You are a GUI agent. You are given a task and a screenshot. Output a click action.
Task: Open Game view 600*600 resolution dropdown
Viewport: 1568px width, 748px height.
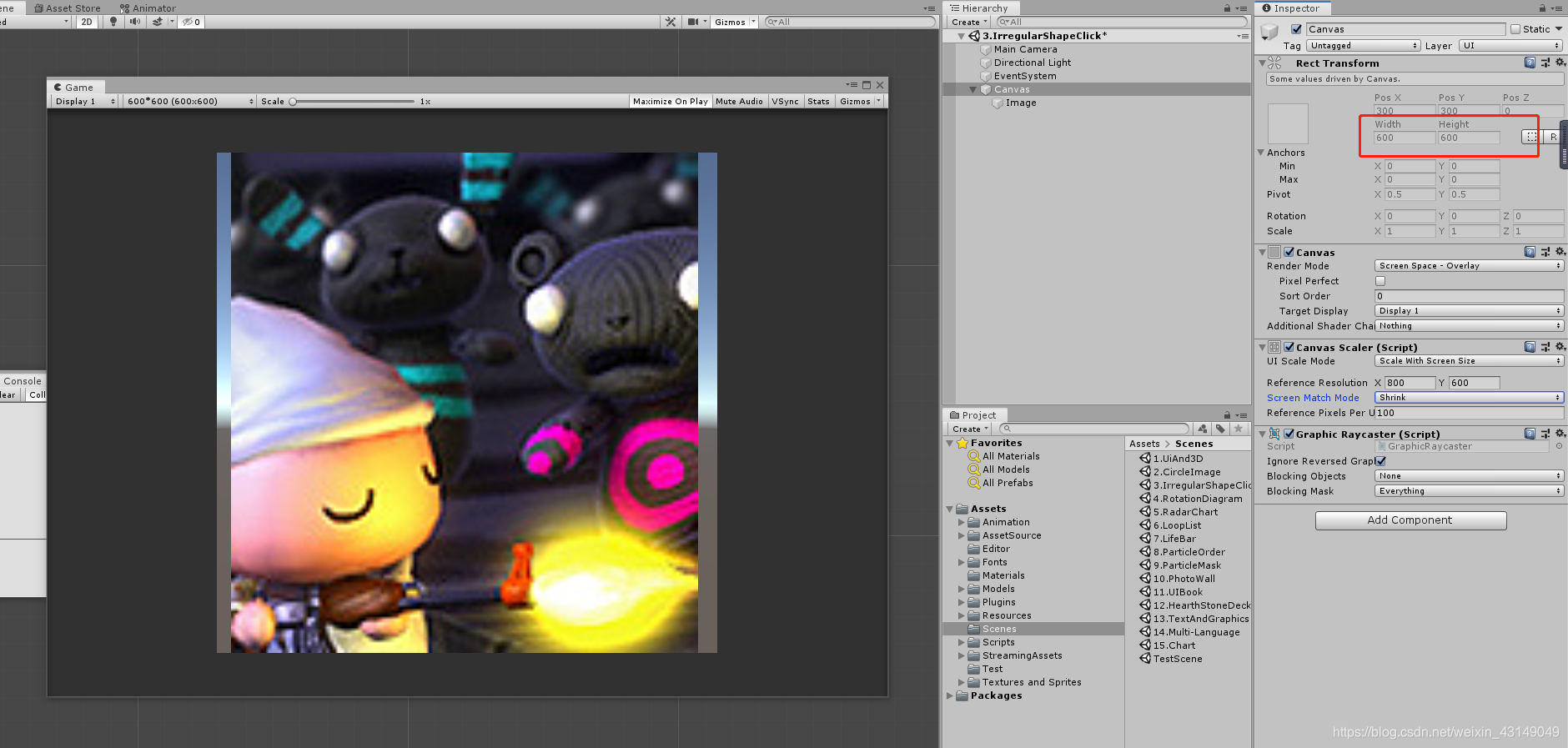click(x=189, y=101)
